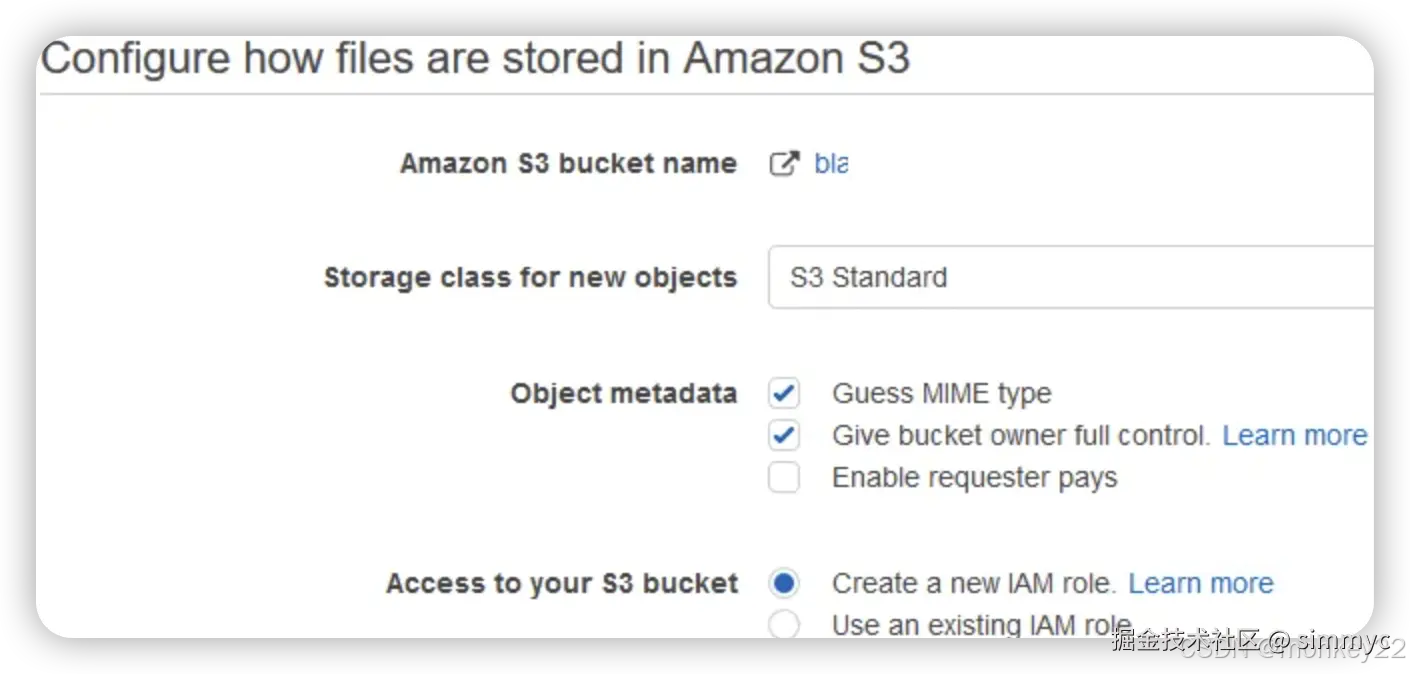Viewport: 1410px width, 674px height.
Task: Click the 'Object metadata' field label
Action: point(623,394)
